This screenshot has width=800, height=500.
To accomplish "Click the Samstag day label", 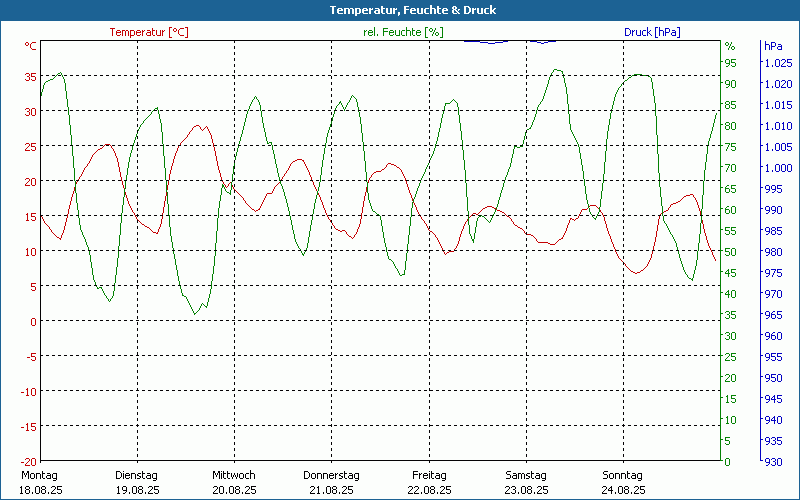I will [x=526, y=475].
